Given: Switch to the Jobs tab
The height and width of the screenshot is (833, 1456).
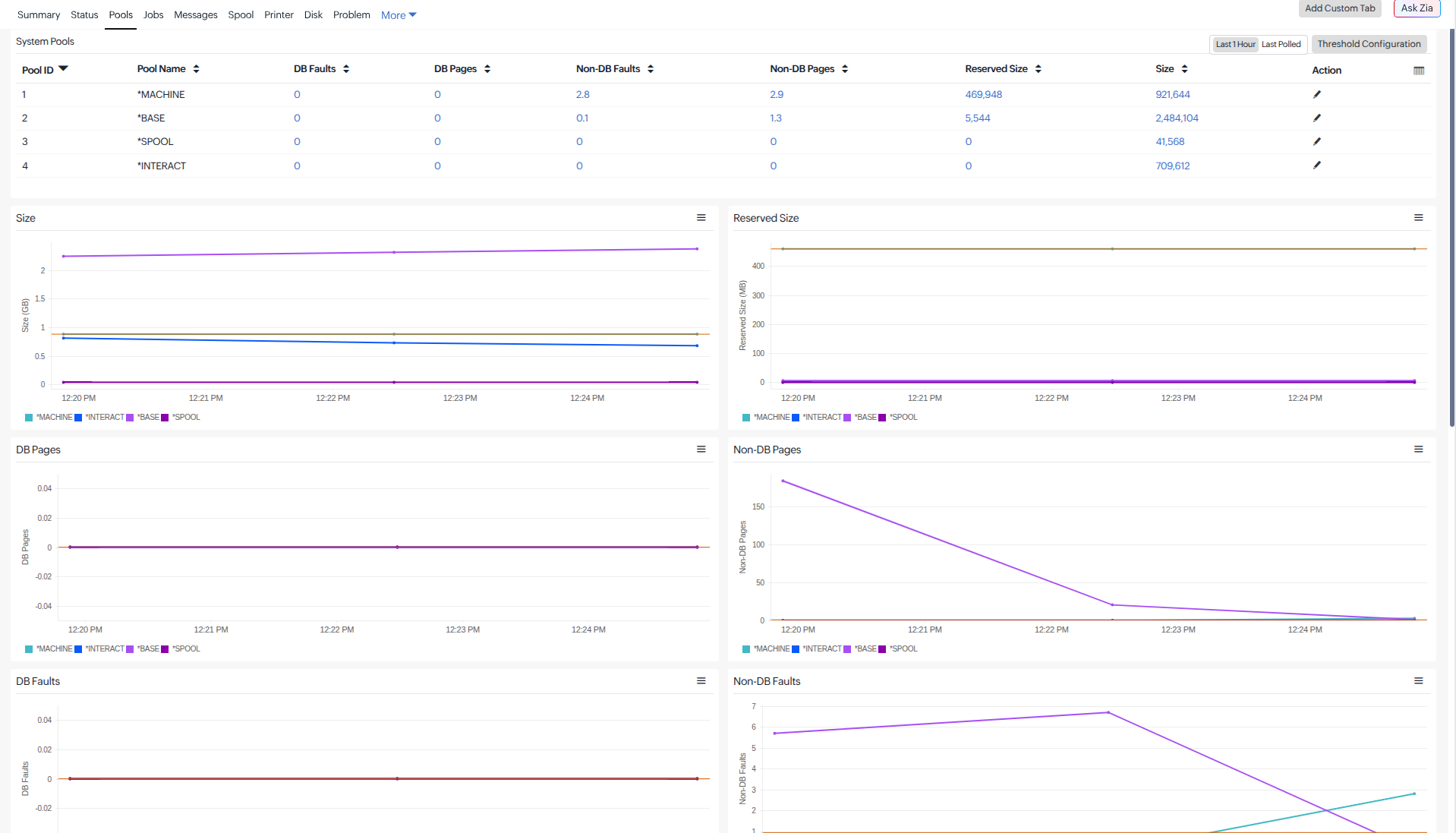Looking at the screenshot, I should [x=153, y=15].
